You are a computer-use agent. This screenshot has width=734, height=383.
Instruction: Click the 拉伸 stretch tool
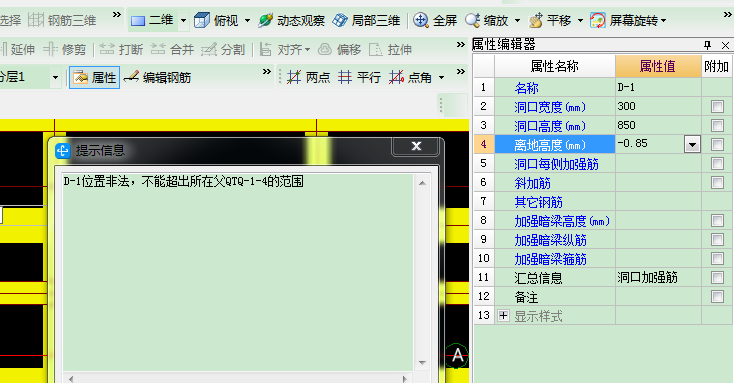tap(390, 49)
